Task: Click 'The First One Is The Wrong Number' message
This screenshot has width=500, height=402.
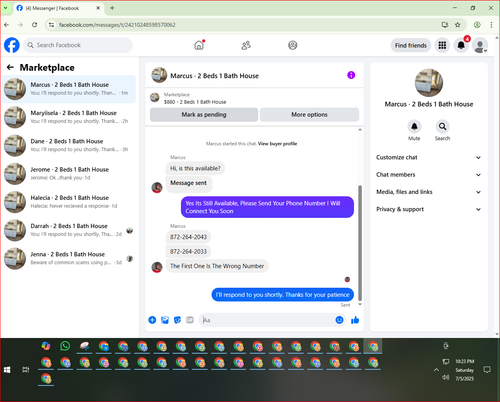Action: (x=217, y=266)
